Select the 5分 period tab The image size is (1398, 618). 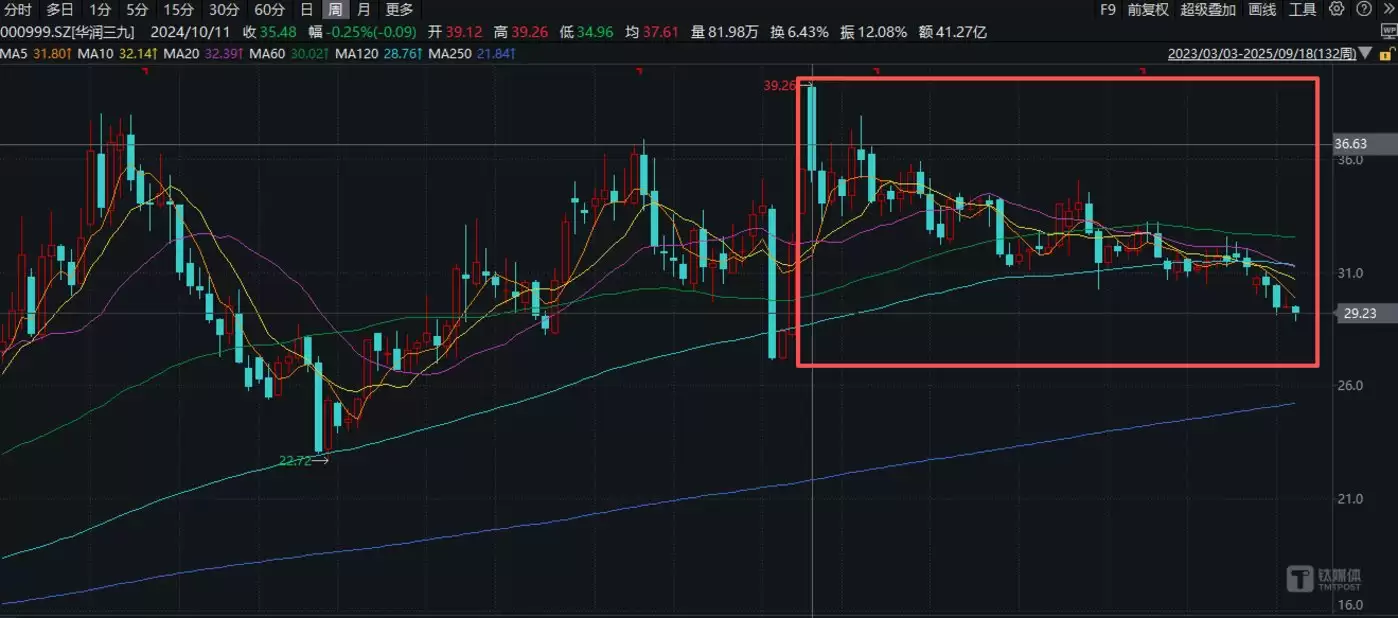[x=137, y=10]
